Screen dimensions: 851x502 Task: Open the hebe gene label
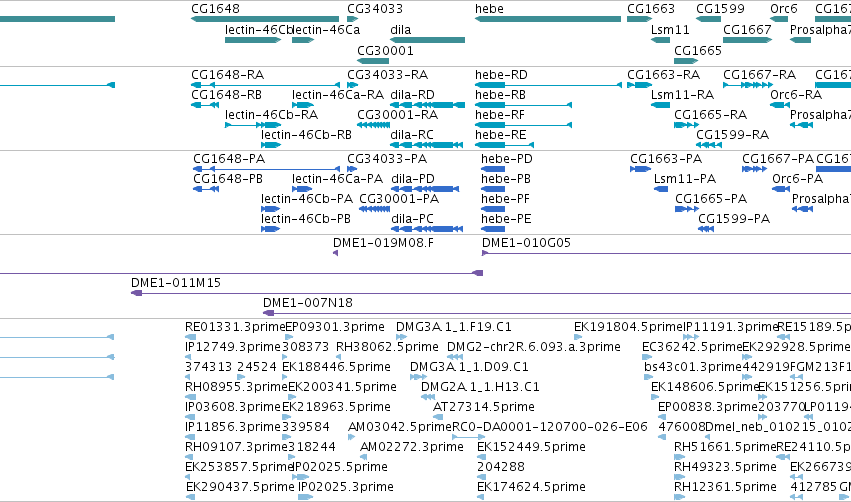[x=489, y=9]
